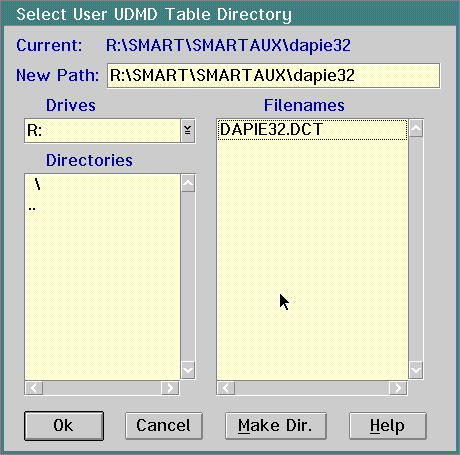Click the Filenames vertical scrollbar track
Screen dimensions: 460x455
pyautogui.click(x=416, y=249)
